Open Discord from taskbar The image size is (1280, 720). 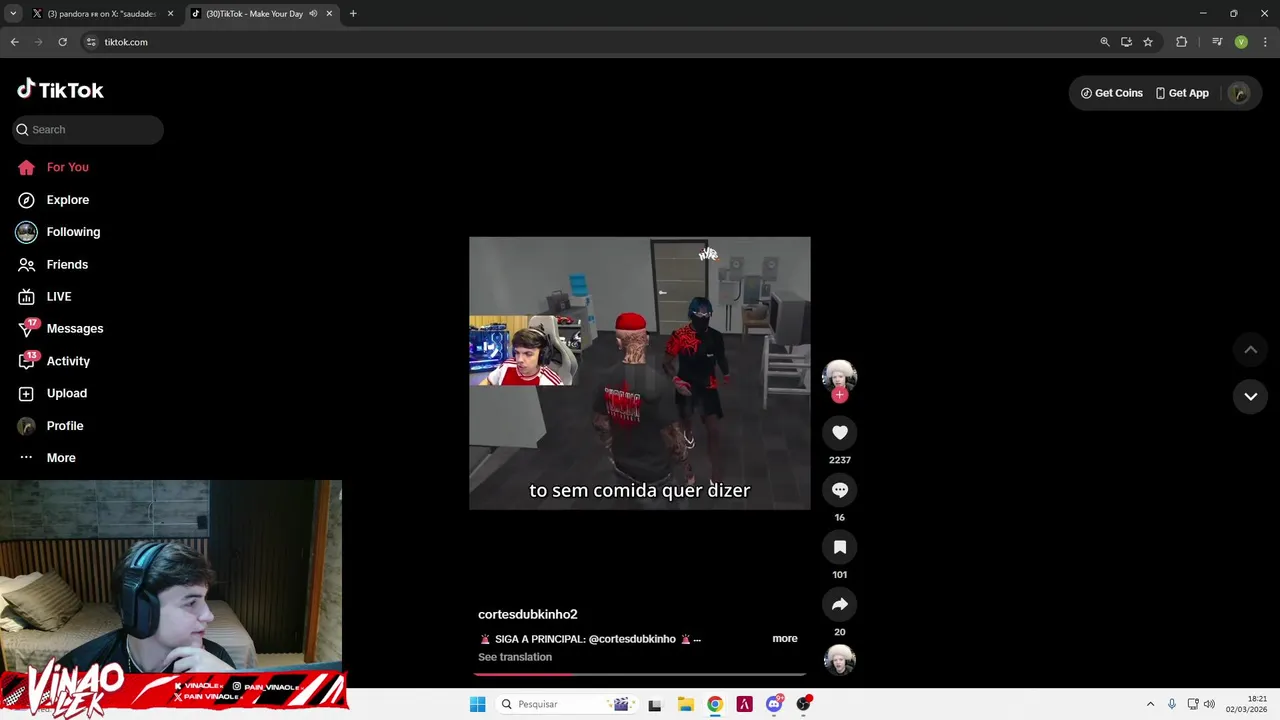point(774,704)
